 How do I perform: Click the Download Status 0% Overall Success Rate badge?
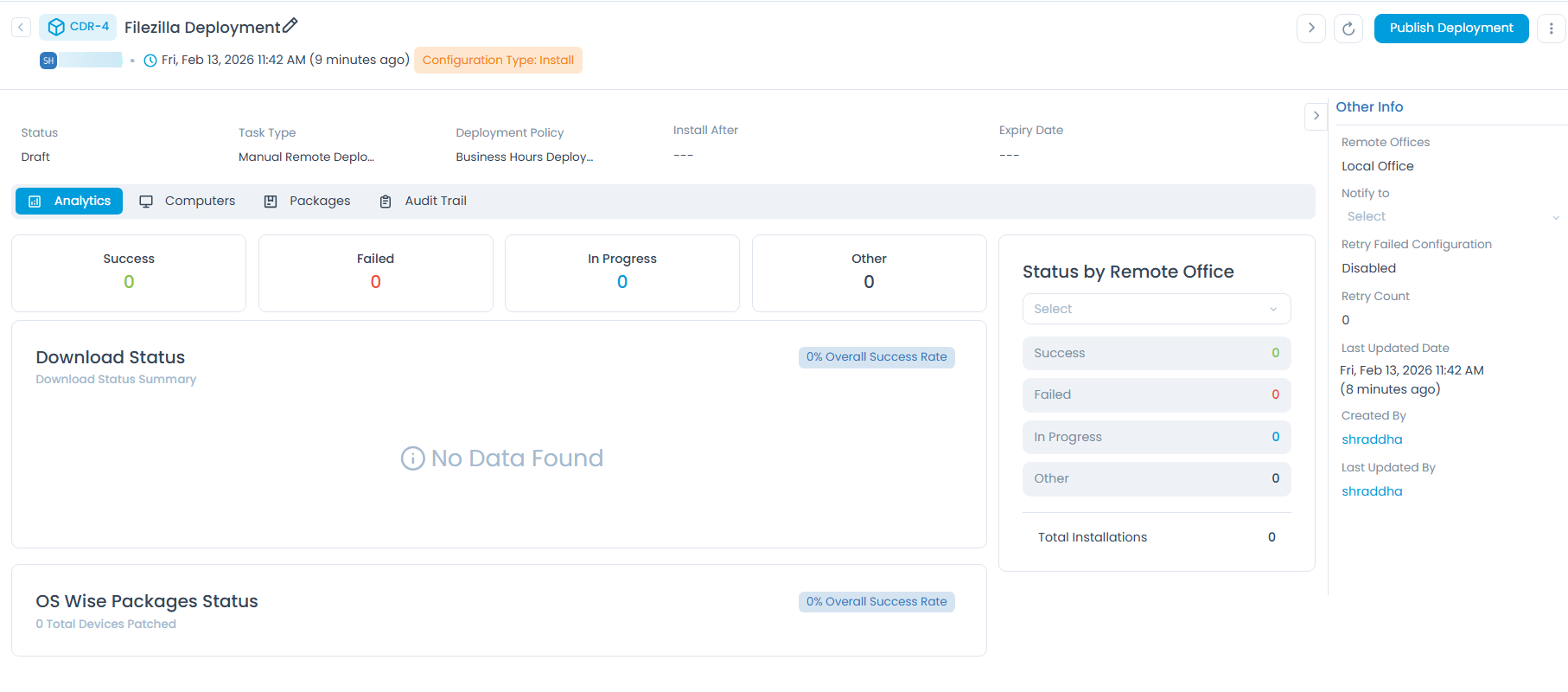876,357
